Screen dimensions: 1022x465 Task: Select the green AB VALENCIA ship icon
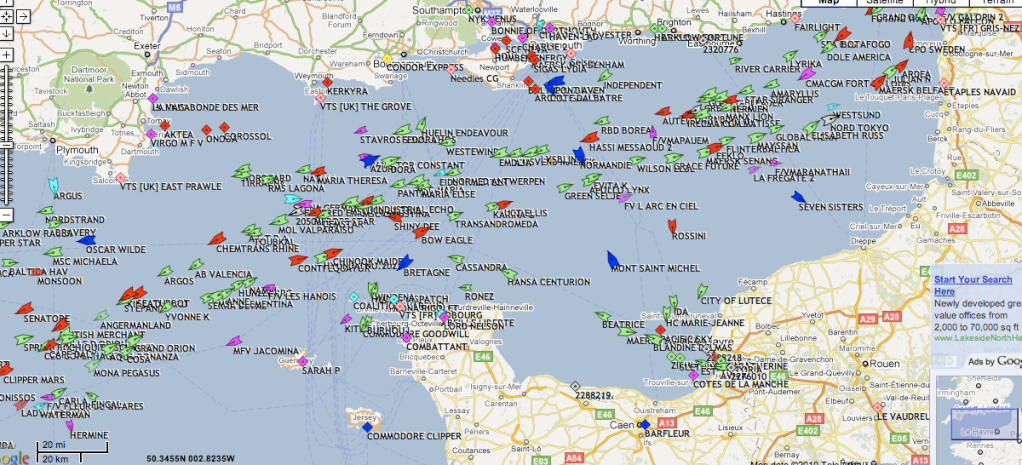[196, 264]
